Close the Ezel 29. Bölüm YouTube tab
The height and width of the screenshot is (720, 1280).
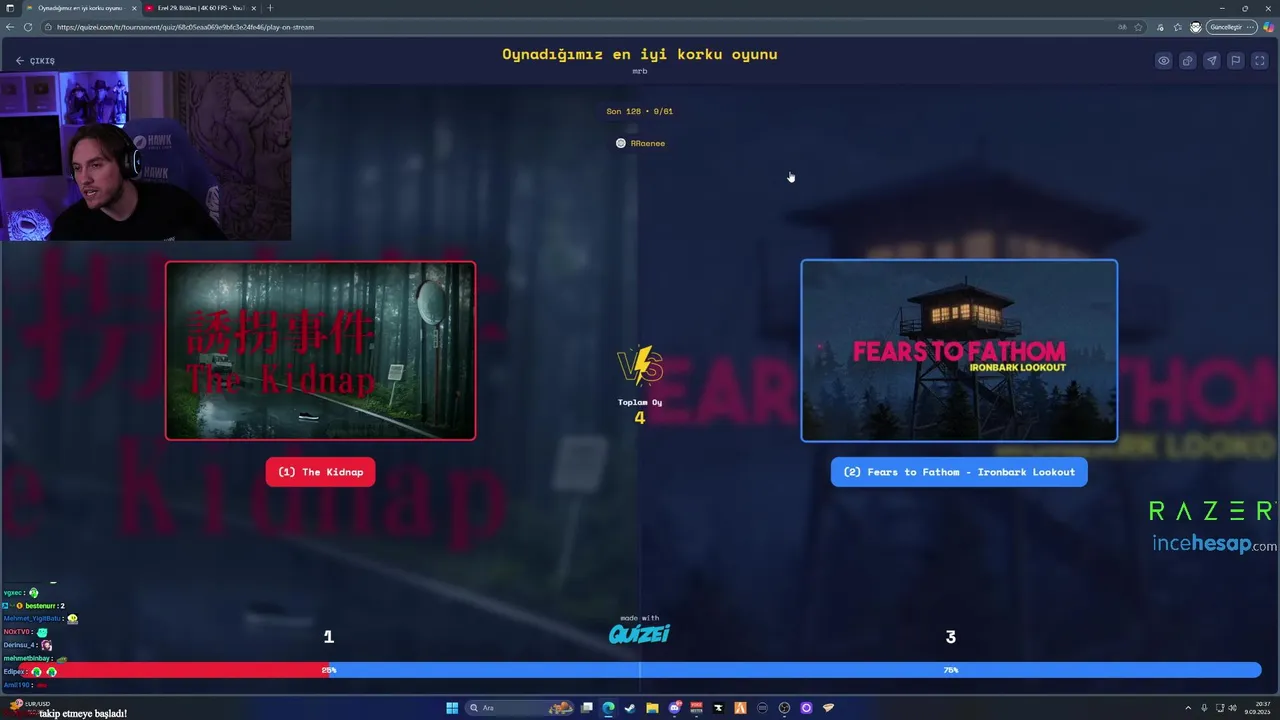[253, 8]
